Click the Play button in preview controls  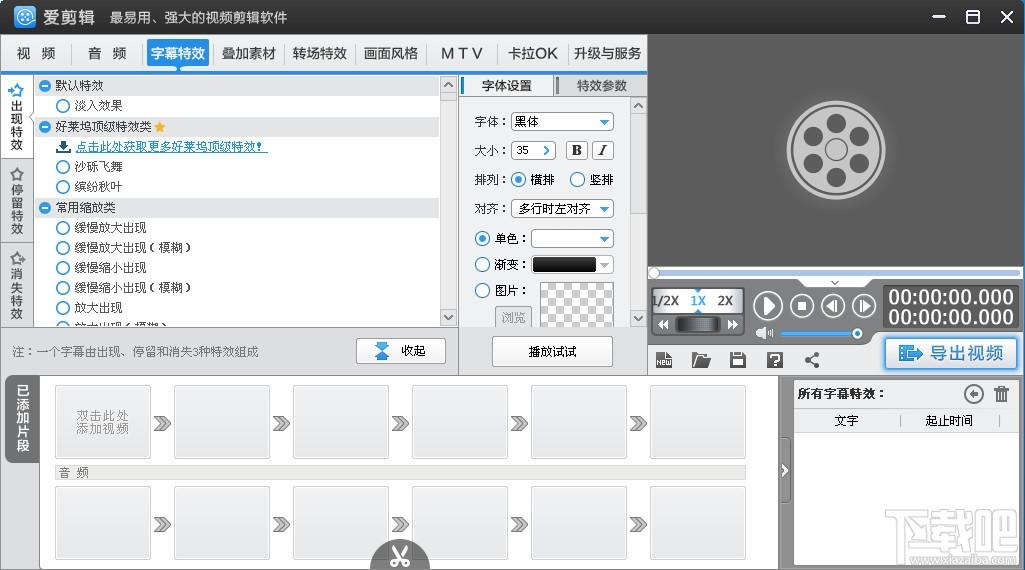pos(767,306)
